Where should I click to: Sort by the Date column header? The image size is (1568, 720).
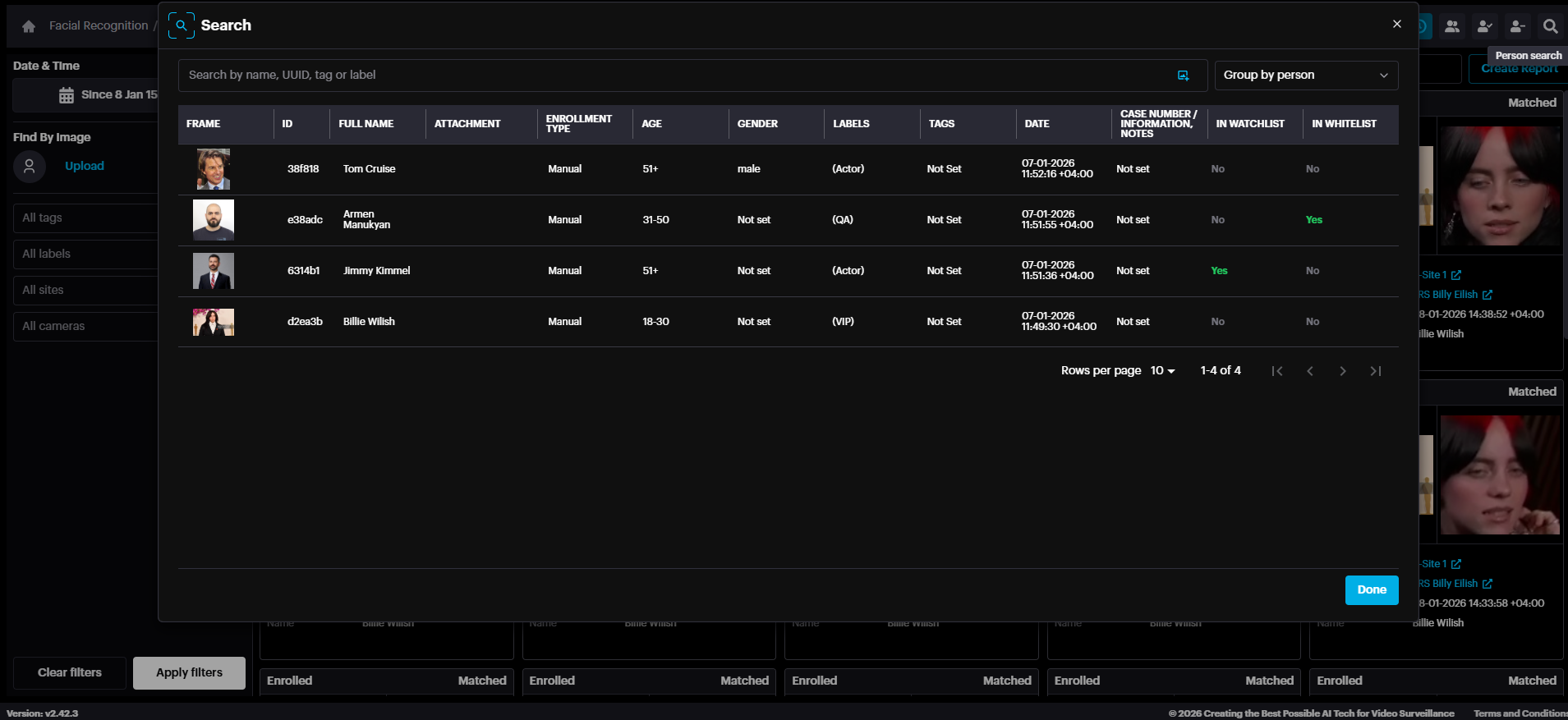[1037, 124]
